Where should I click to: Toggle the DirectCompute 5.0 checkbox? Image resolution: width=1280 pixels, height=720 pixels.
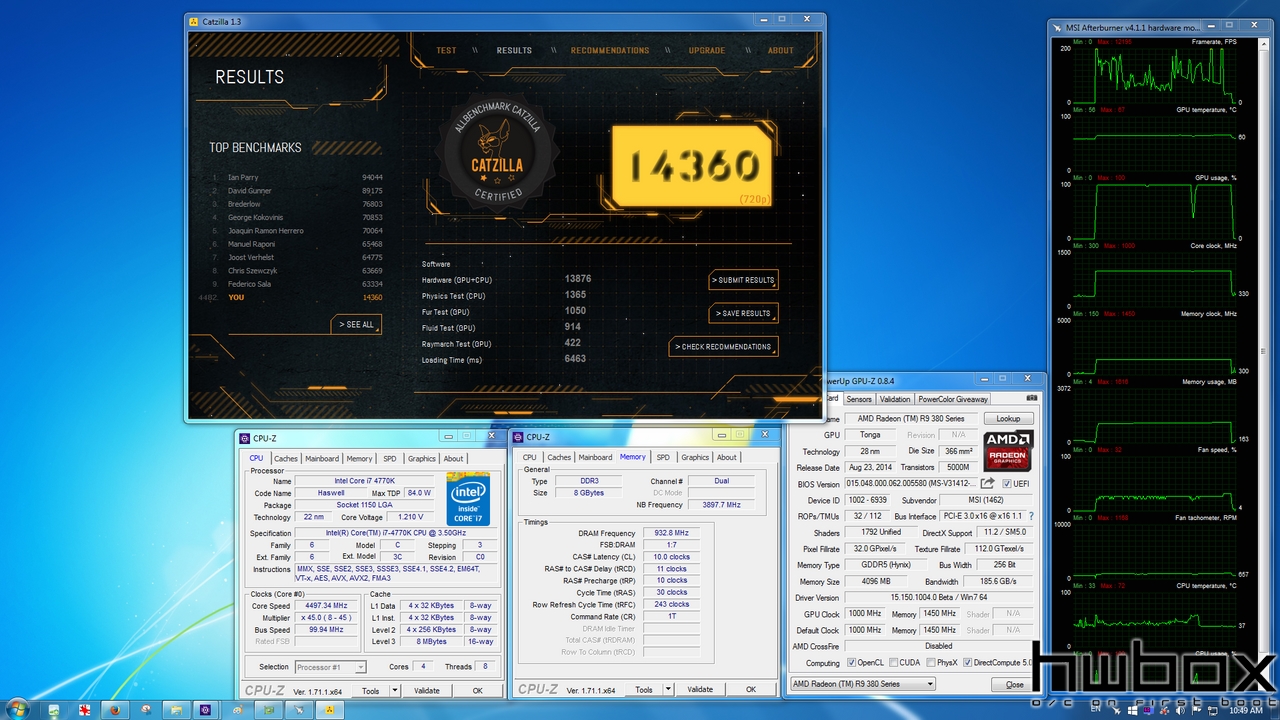tap(968, 663)
